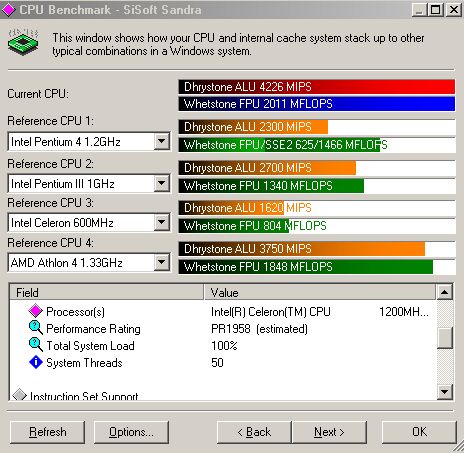Click the Performance Rating magnifier icon
This screenshot has width=464, height=453.
point(36,328)
